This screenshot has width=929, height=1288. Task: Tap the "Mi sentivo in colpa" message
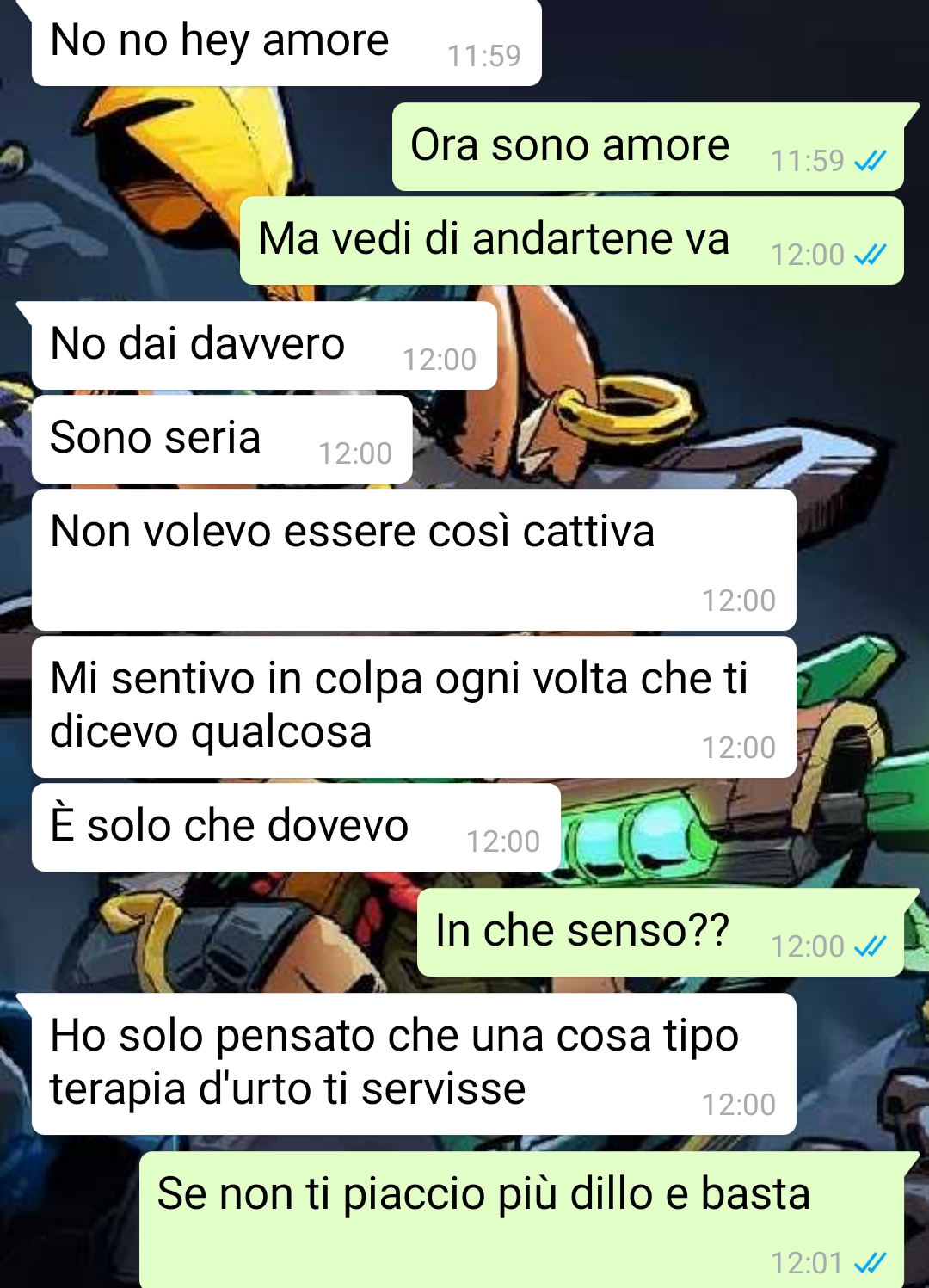click(414, 706)
